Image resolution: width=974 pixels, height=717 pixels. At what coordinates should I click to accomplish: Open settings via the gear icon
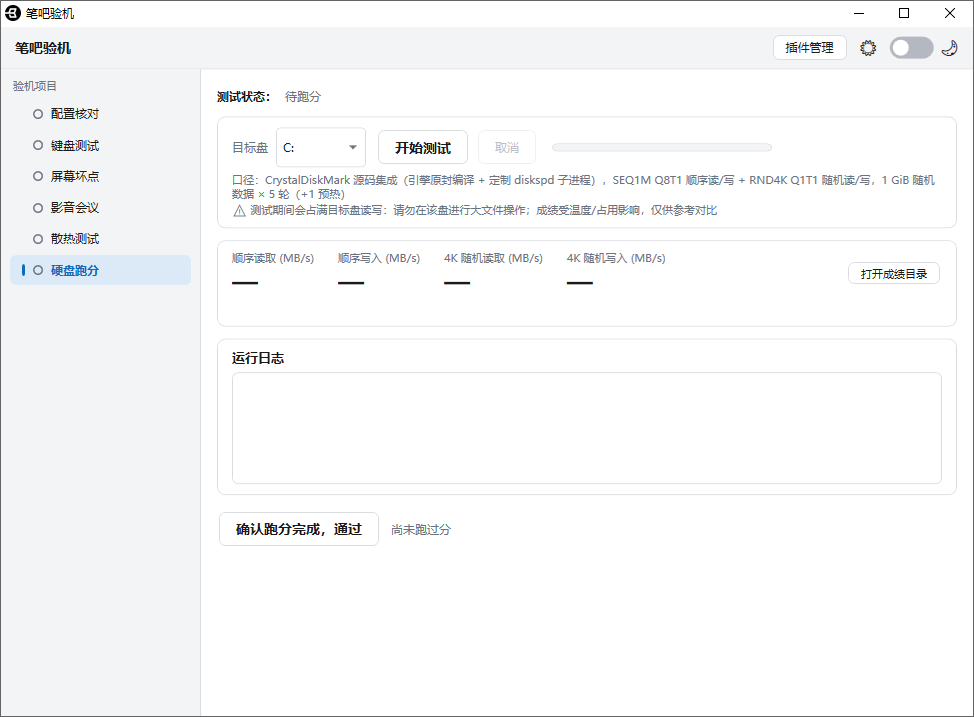point(868,48)
